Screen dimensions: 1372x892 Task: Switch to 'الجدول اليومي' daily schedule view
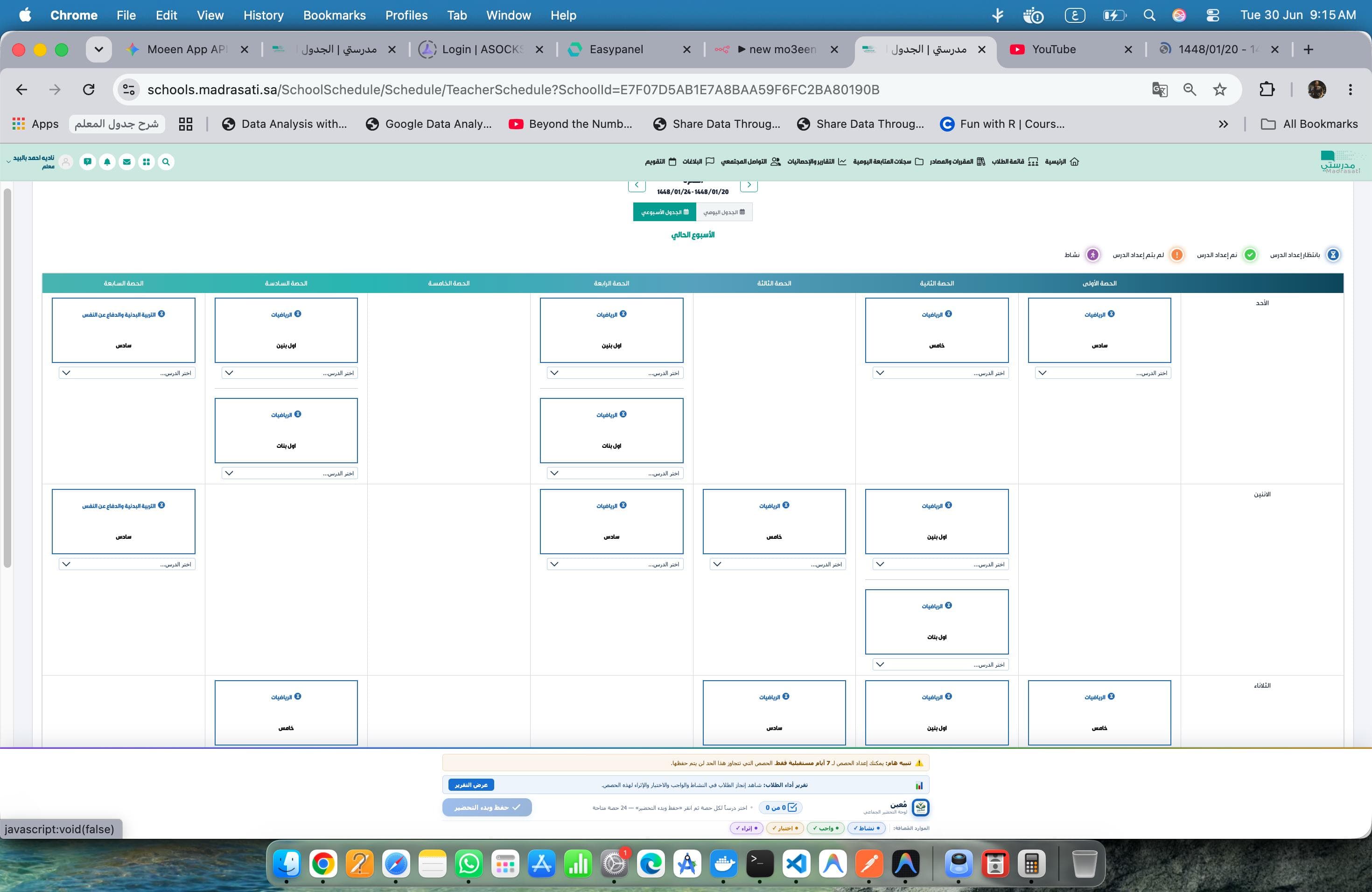[x=724, y=212]
